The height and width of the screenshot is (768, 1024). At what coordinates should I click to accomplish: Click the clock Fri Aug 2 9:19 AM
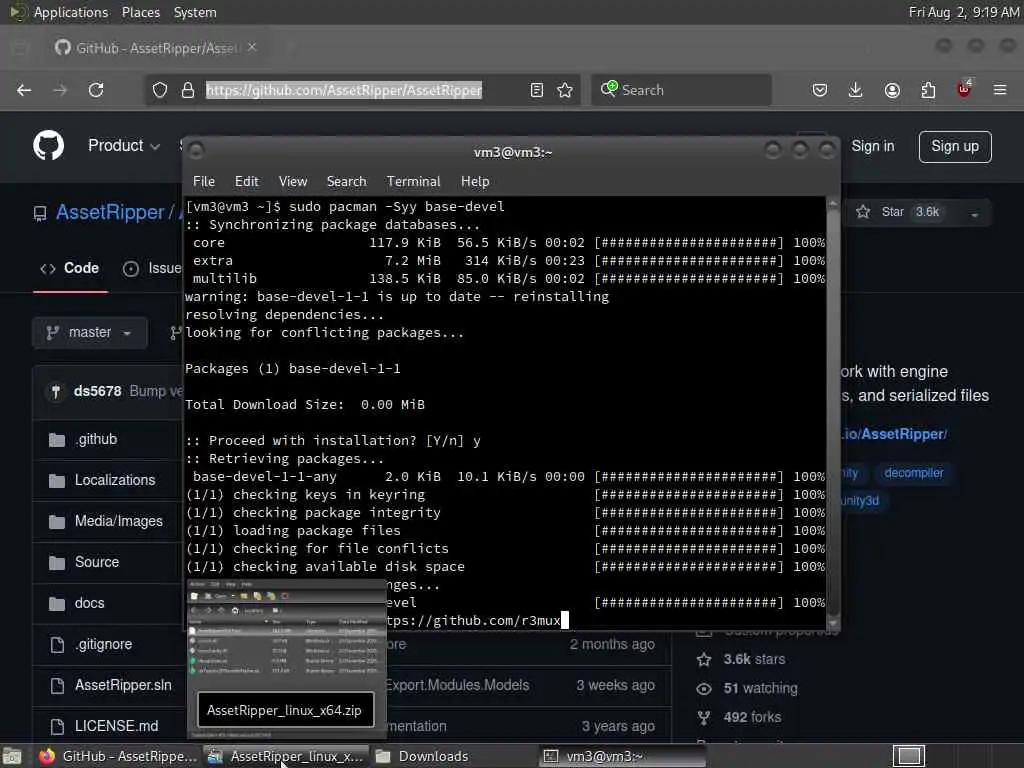pos(964,12)
